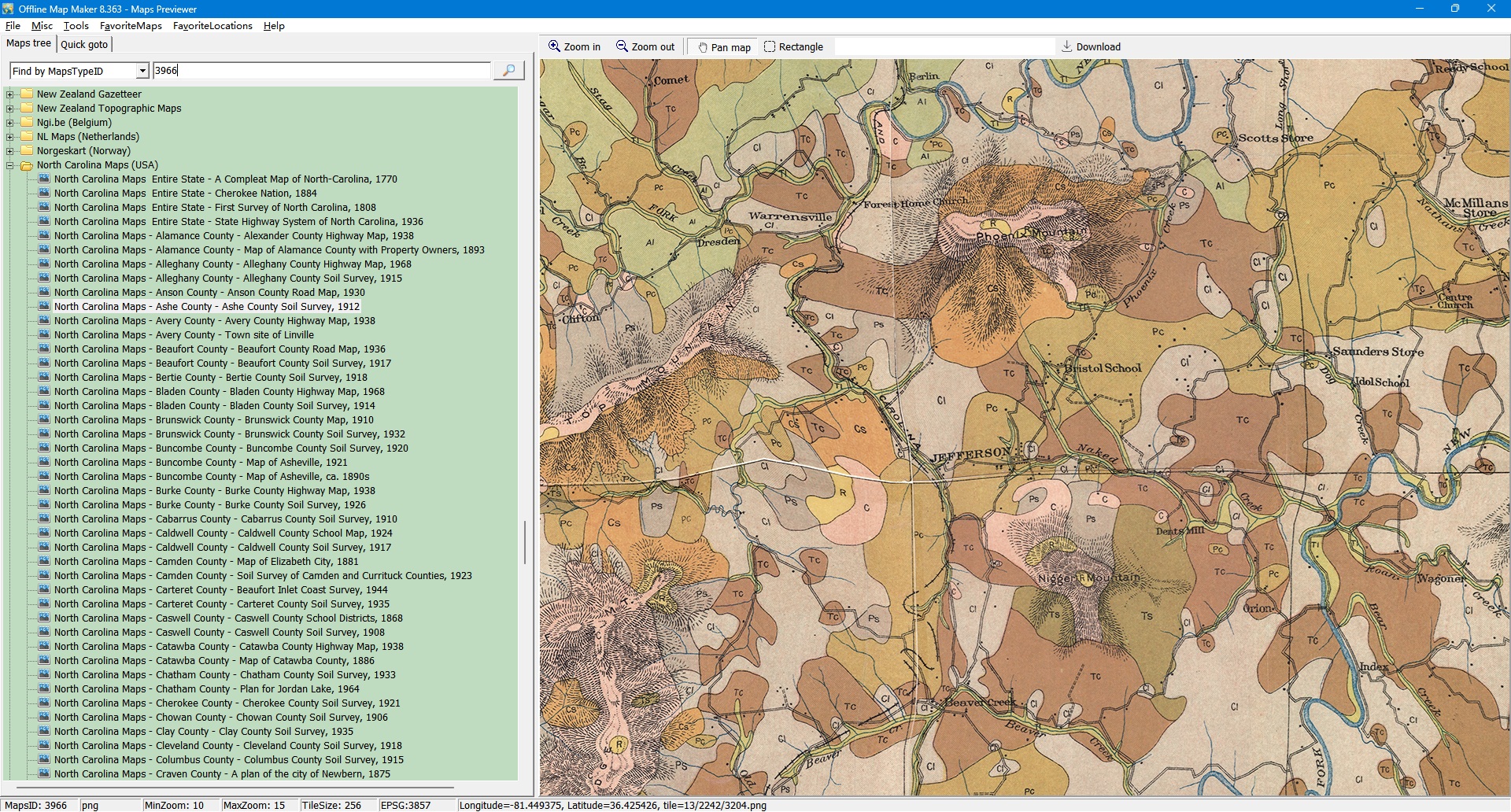1511x812 pixels.
Task: Click the search magnifier button
Action: tap(508, 71)
